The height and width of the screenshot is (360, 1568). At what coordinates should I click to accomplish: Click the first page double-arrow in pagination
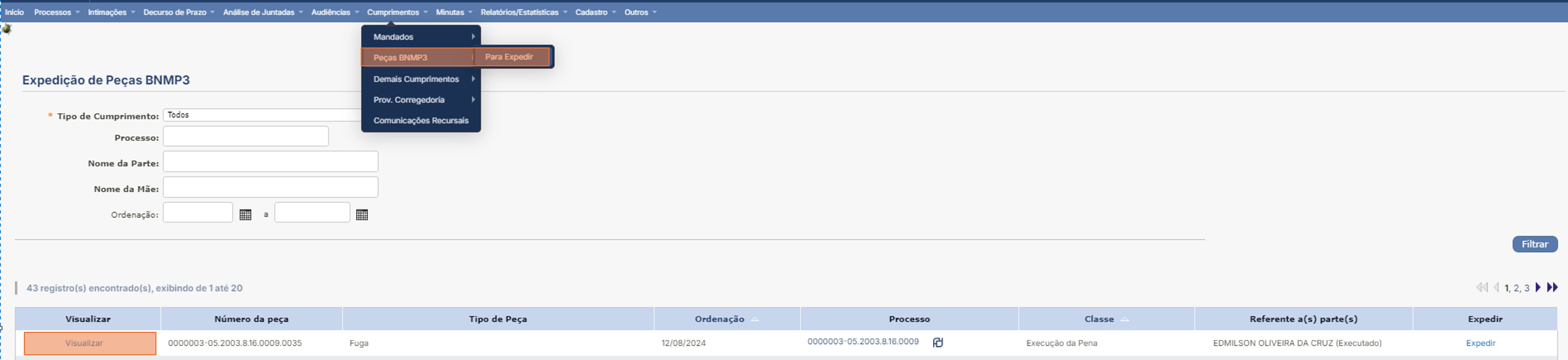tap(1481, 288)
